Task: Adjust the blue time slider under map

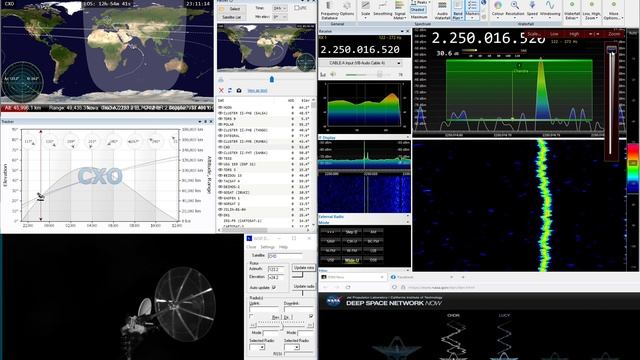Action: coord(272,79)
